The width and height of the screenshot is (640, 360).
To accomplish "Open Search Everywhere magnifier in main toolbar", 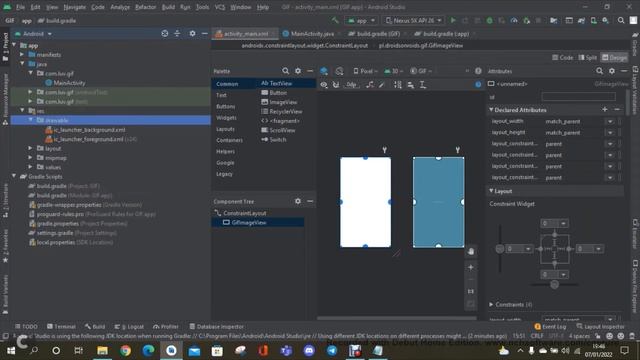I will click(620, 20).
